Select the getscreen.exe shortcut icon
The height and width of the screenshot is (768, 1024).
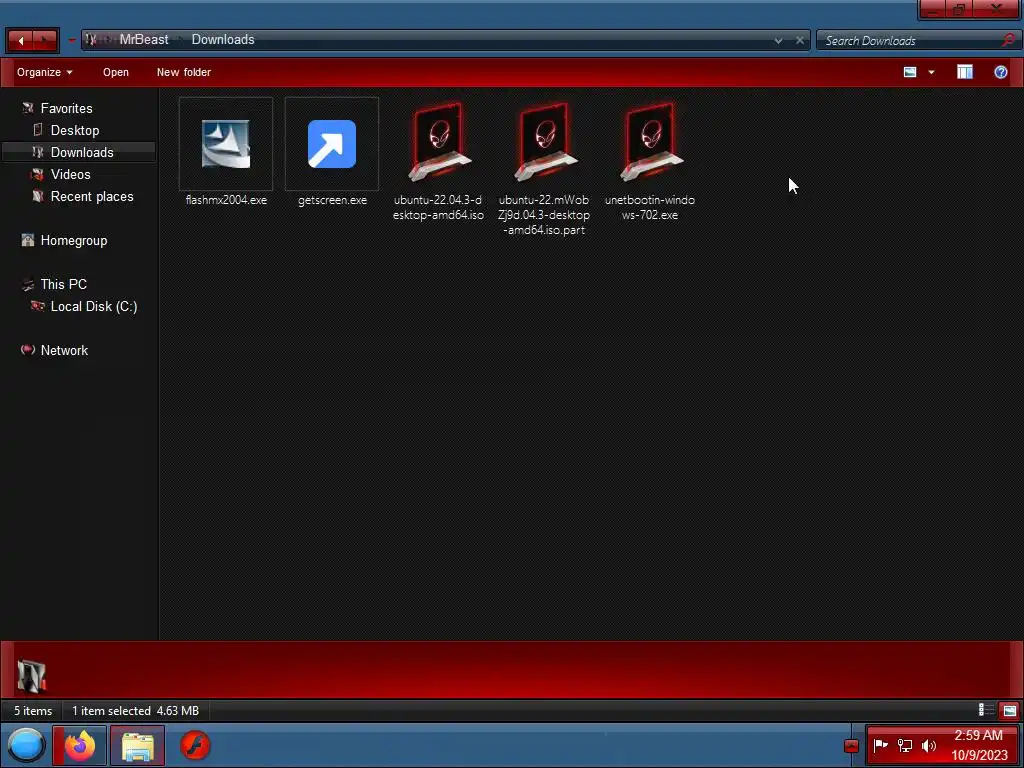(x=332, y=144)
